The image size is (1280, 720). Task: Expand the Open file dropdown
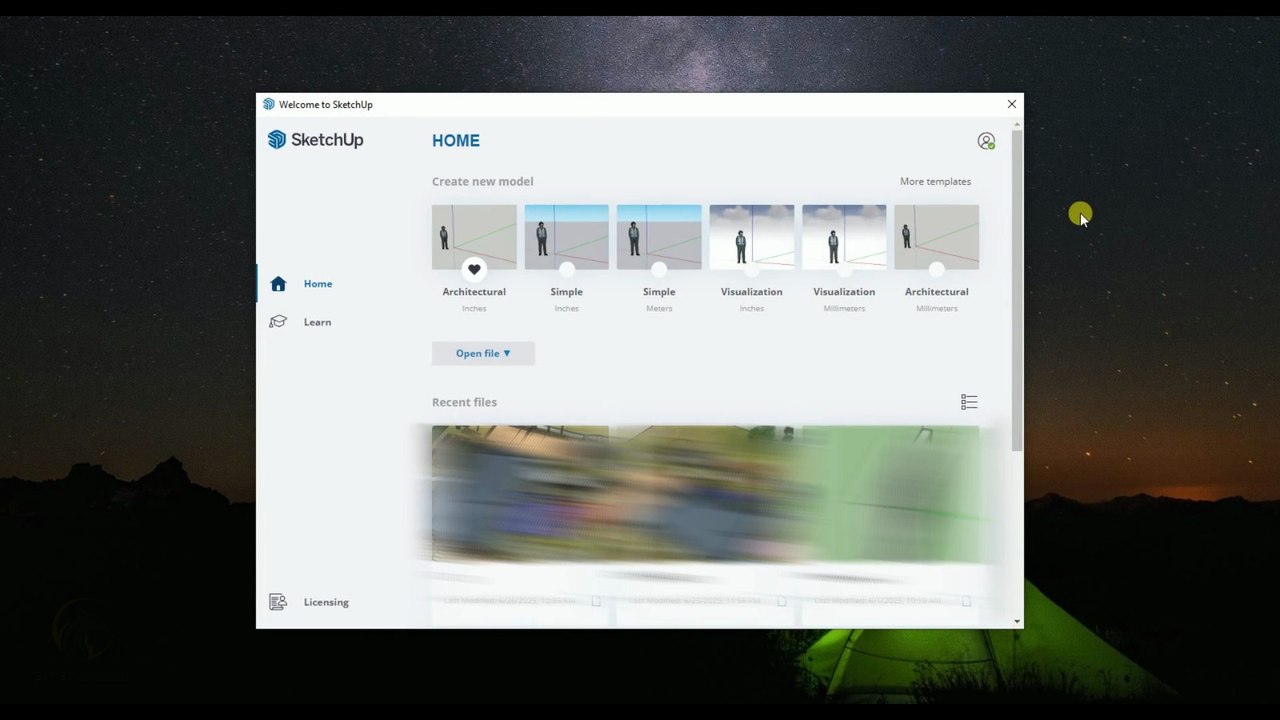tap(483, 353)
